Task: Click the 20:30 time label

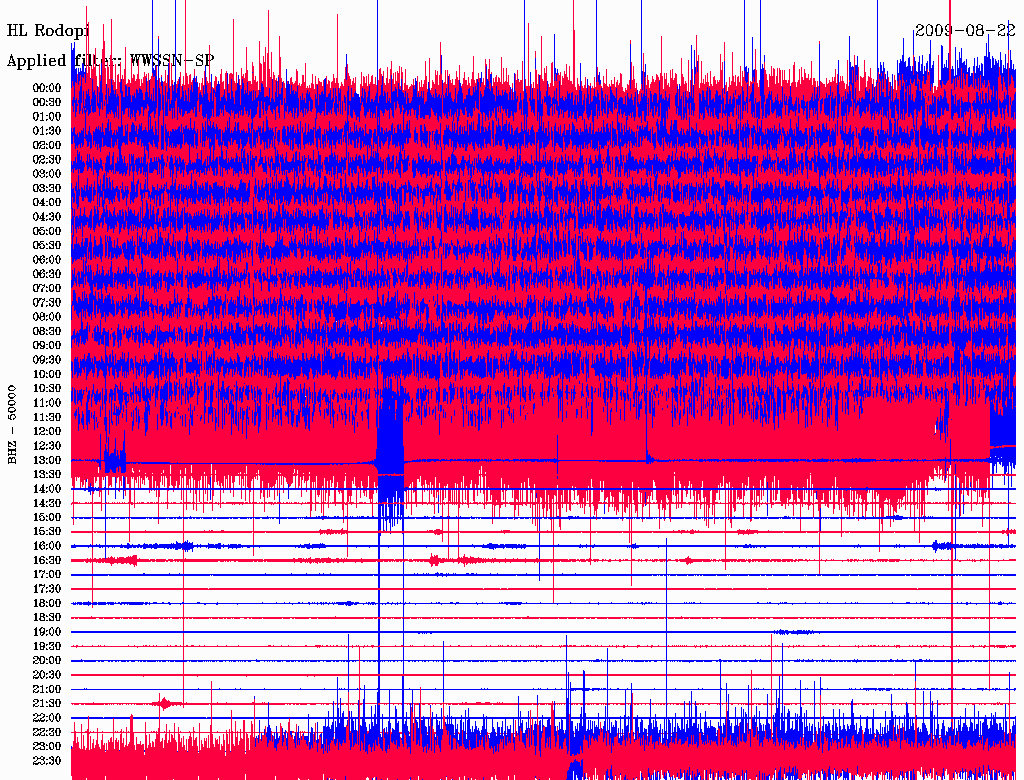Action: pyautogui.click(x=46, y=675)
